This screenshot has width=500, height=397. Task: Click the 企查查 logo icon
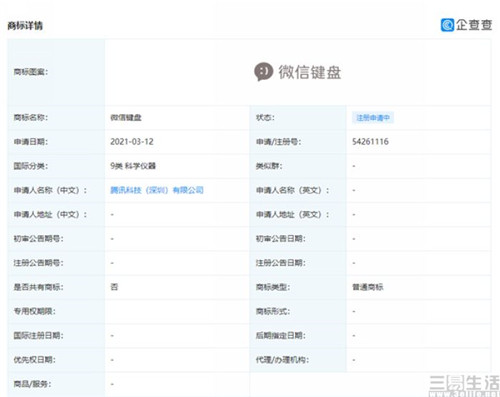447,25
